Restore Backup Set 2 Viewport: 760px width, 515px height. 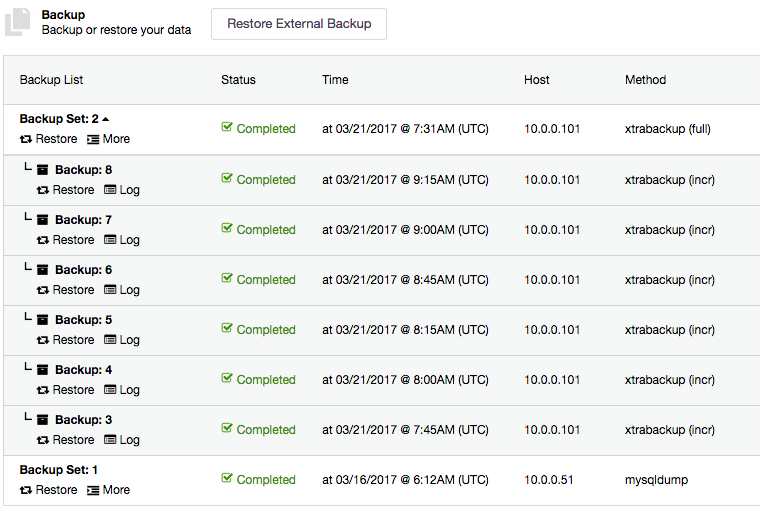(x=48, y=139)
